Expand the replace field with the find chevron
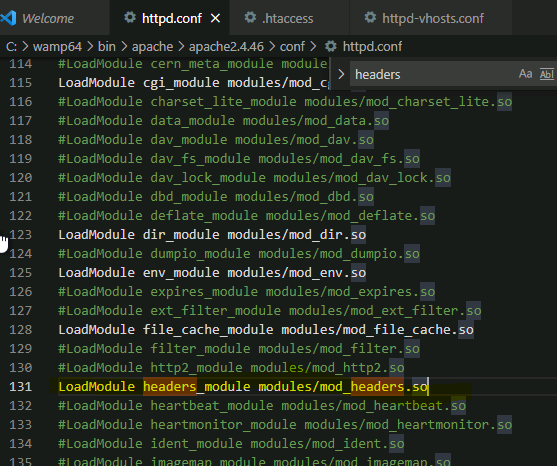The image size is (557, 466). point(341,74)
